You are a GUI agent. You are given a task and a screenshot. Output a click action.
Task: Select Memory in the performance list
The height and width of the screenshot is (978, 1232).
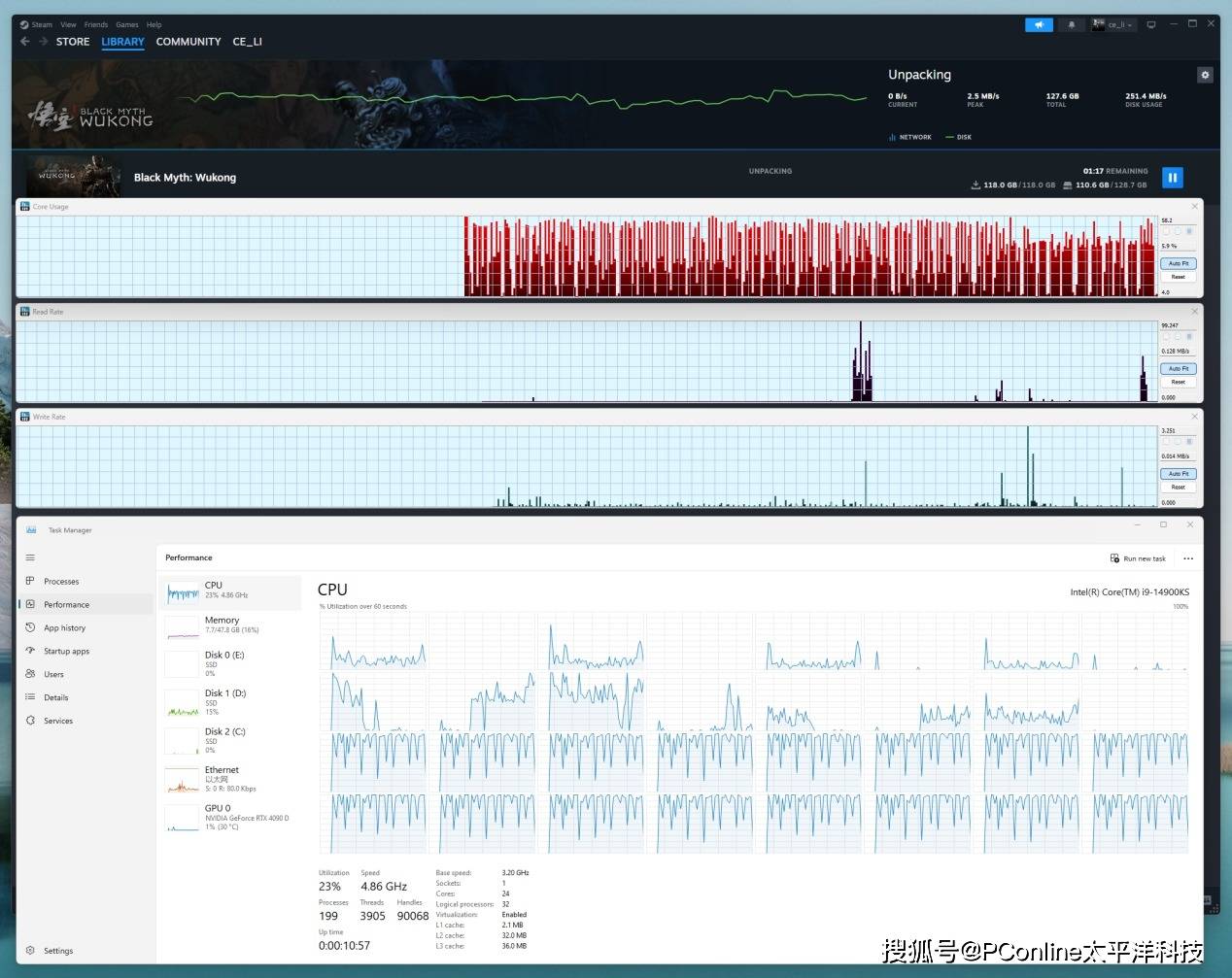coord(222,624)
